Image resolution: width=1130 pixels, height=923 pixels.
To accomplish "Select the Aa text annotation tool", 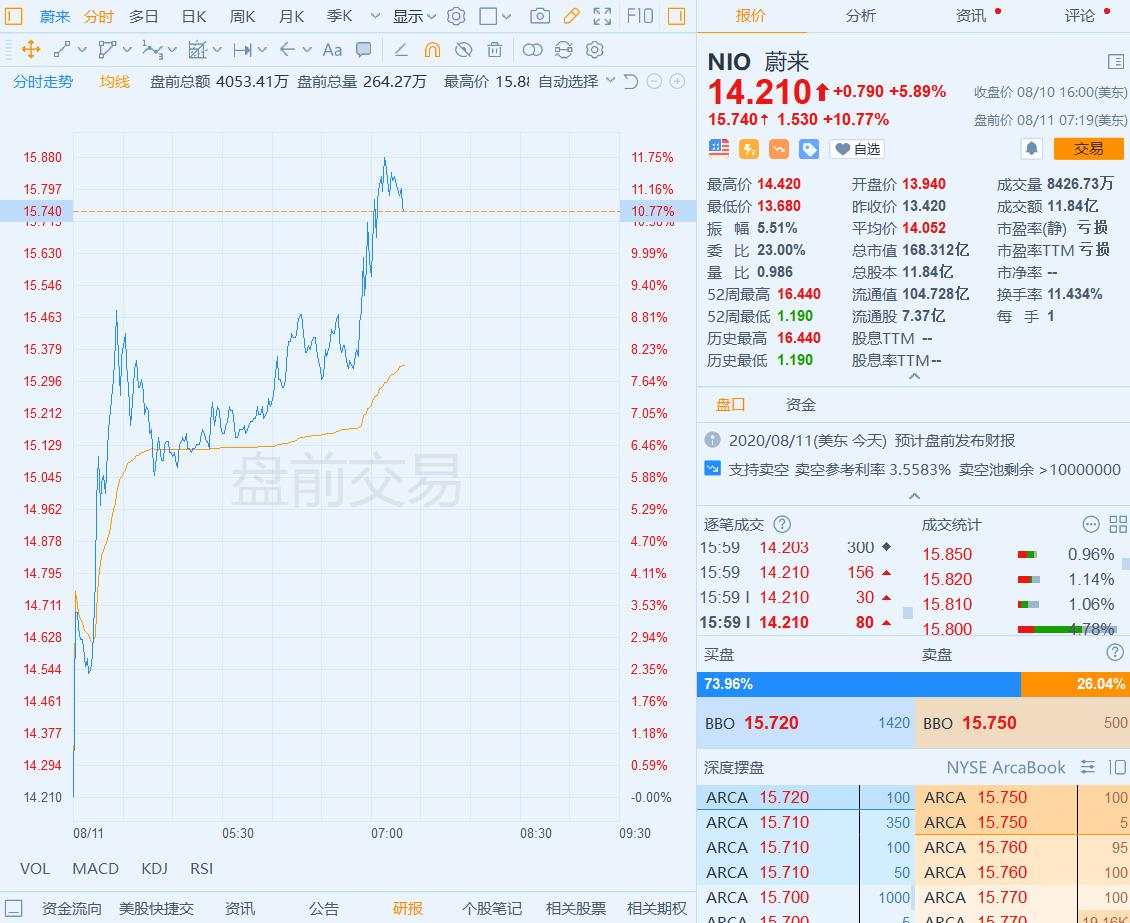I will coord(332,50).
